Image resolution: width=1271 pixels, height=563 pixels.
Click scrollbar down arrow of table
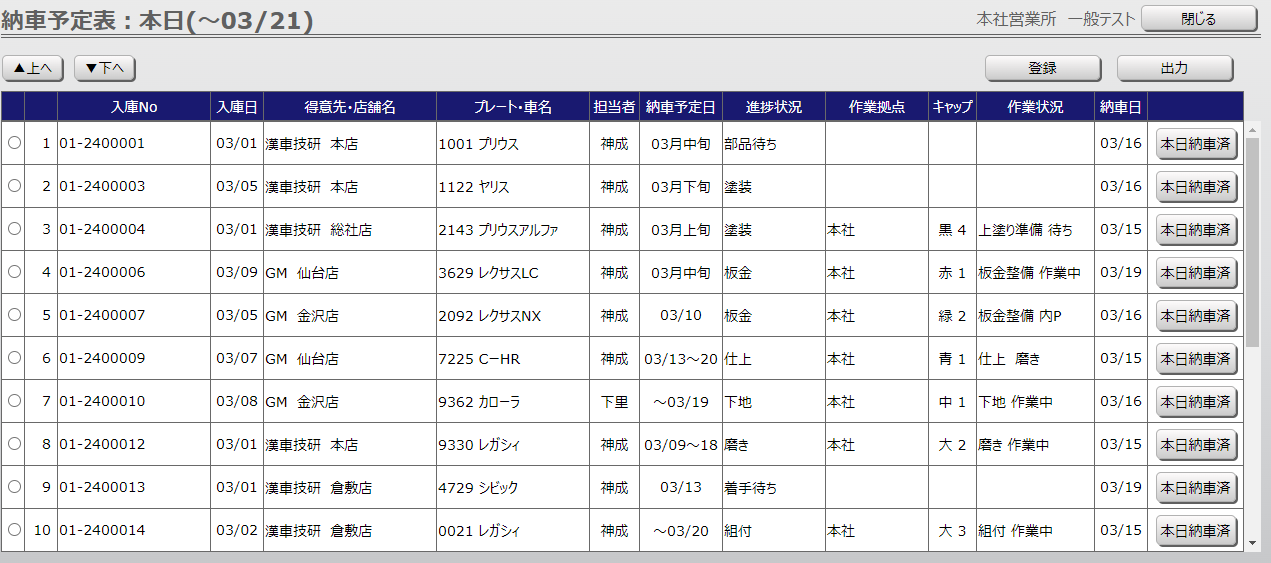[x=1253, y=543]
